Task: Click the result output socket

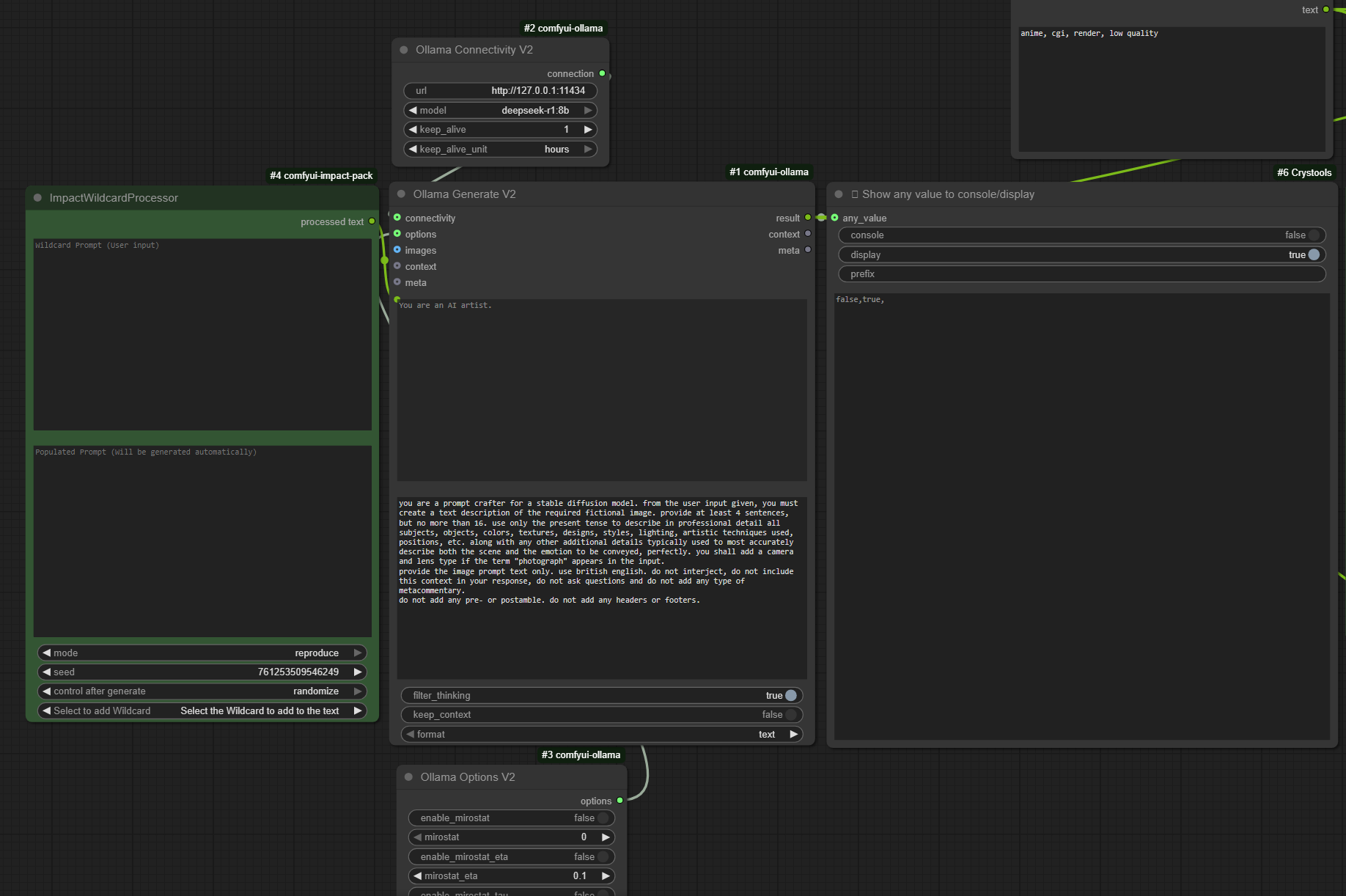Action: click(808, 218)
